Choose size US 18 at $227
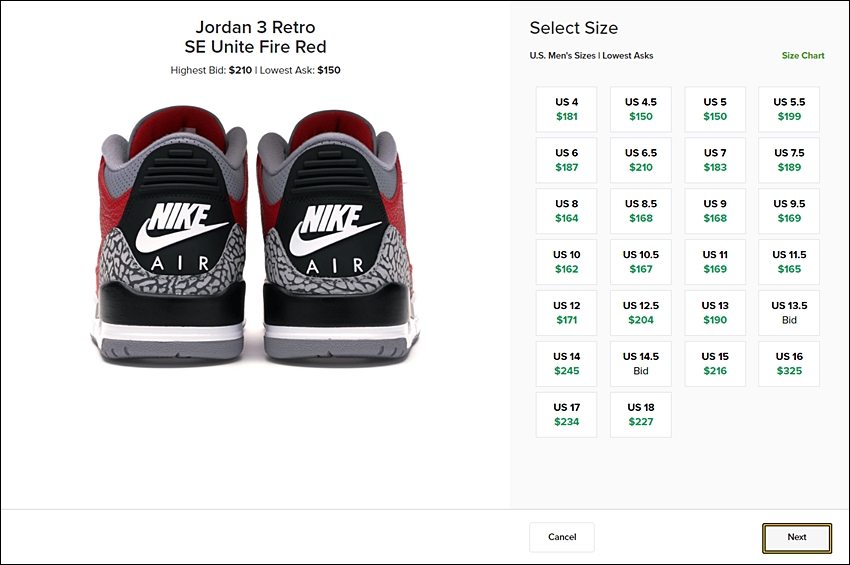This screenshot has height=565, width=850. pos(641,415)
